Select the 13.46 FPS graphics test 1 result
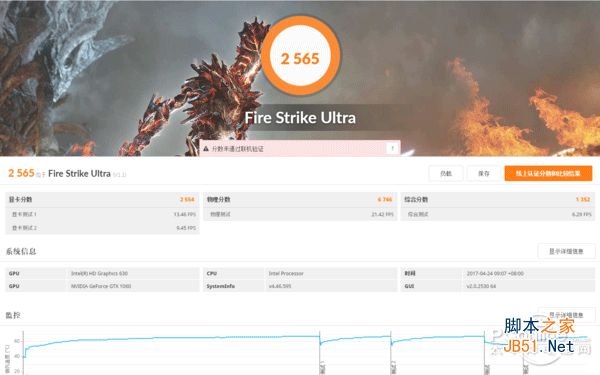 [184, 214]
